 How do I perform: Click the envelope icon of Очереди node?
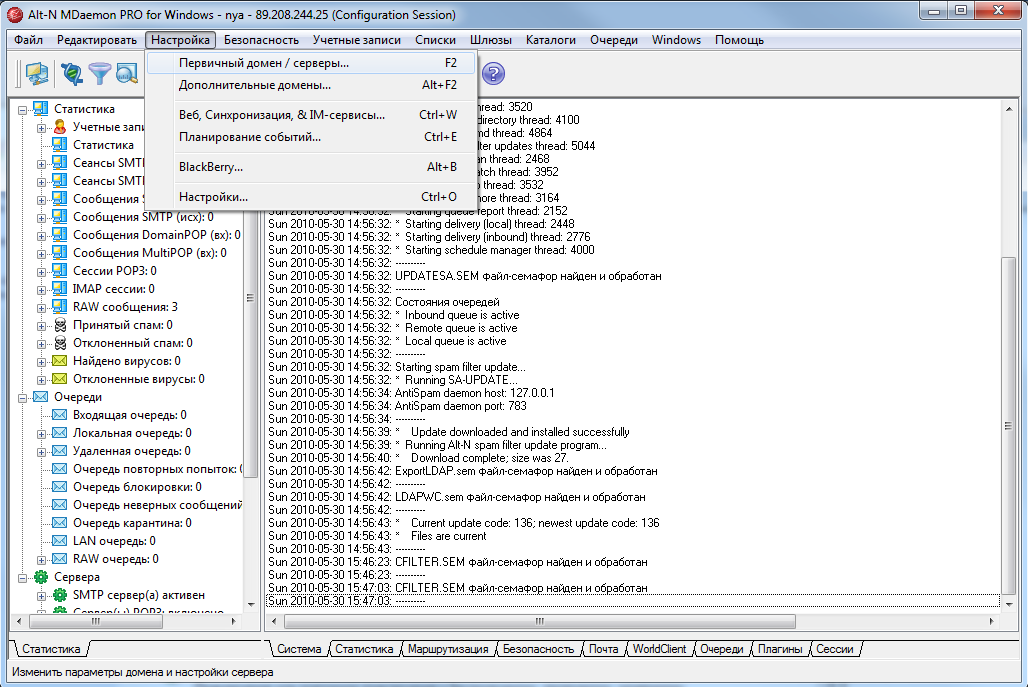click(x=41, y=397)
